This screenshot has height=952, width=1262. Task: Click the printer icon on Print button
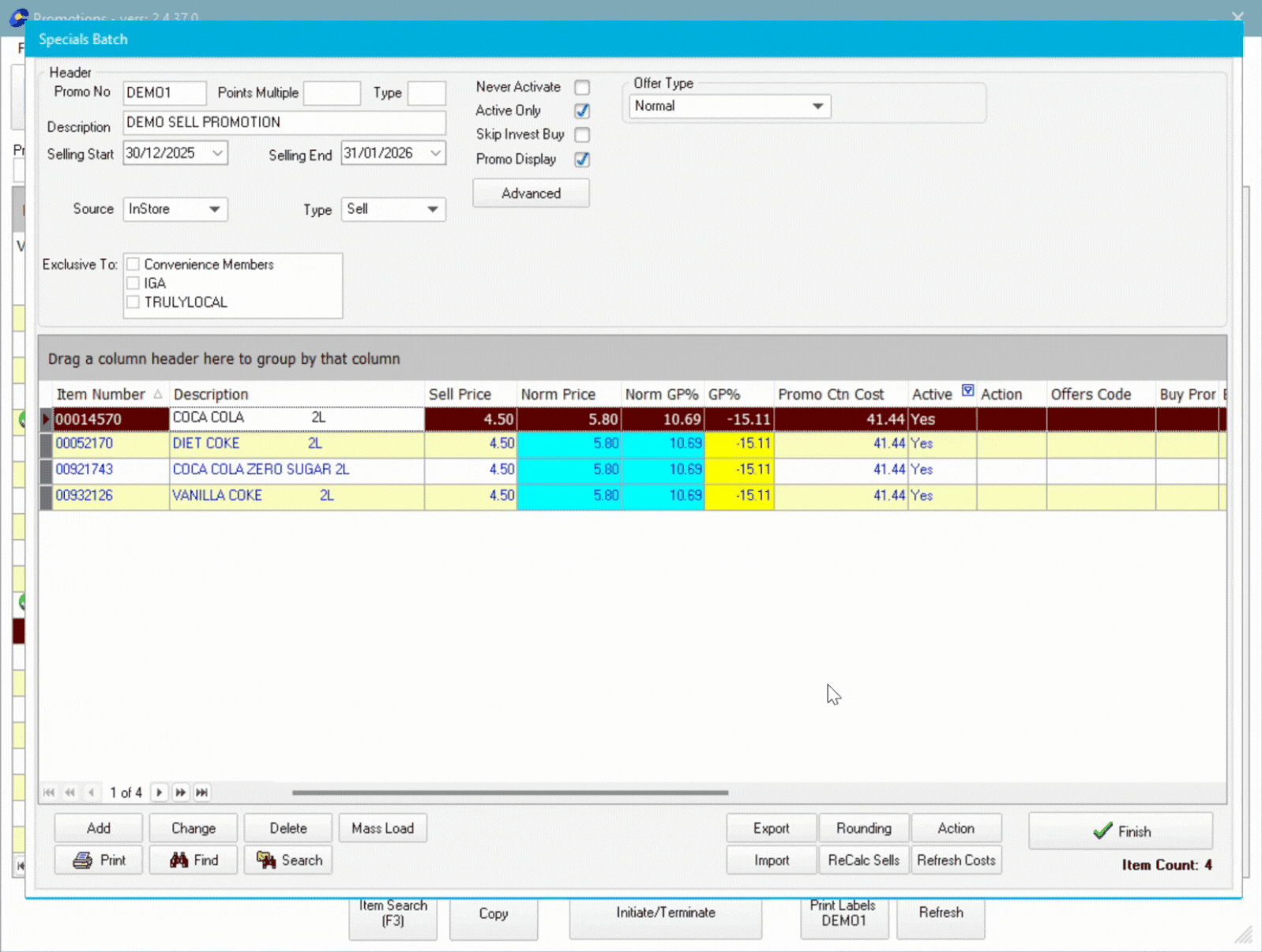tap(82, 860)
